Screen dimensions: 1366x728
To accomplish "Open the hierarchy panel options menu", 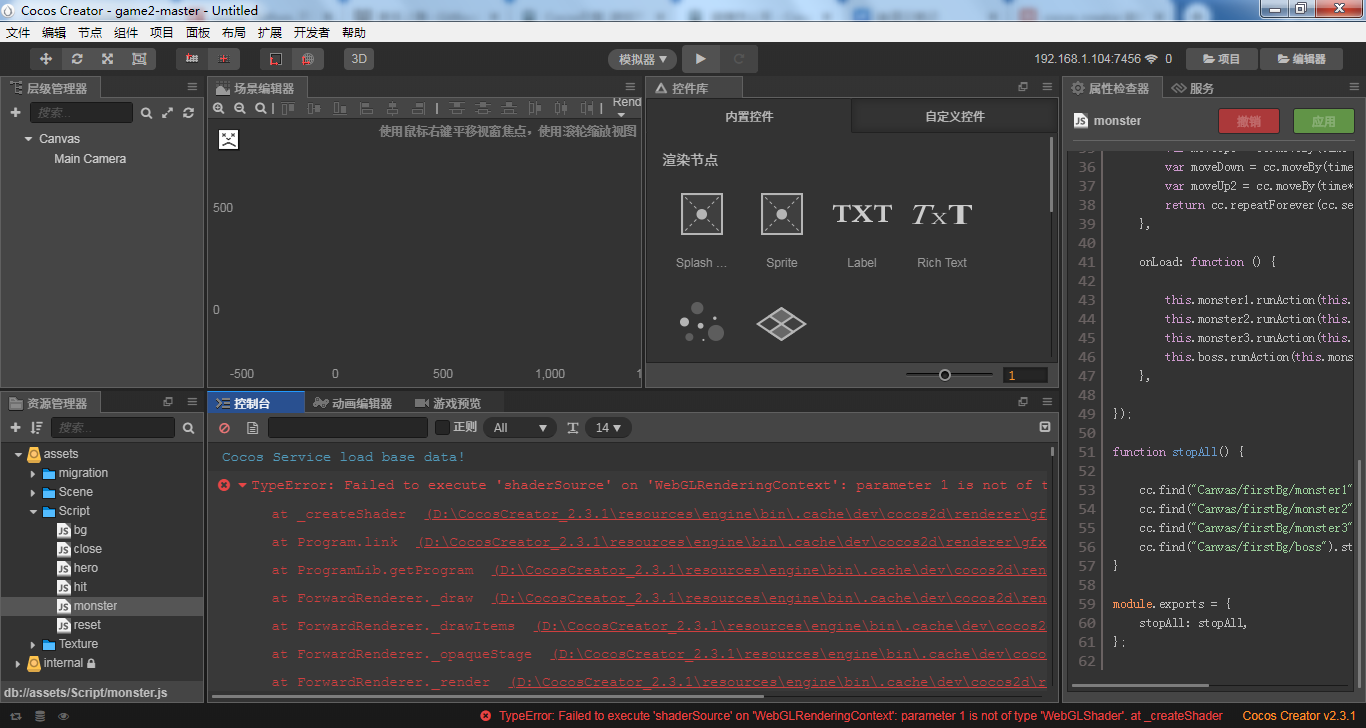I will coord(192,88).
